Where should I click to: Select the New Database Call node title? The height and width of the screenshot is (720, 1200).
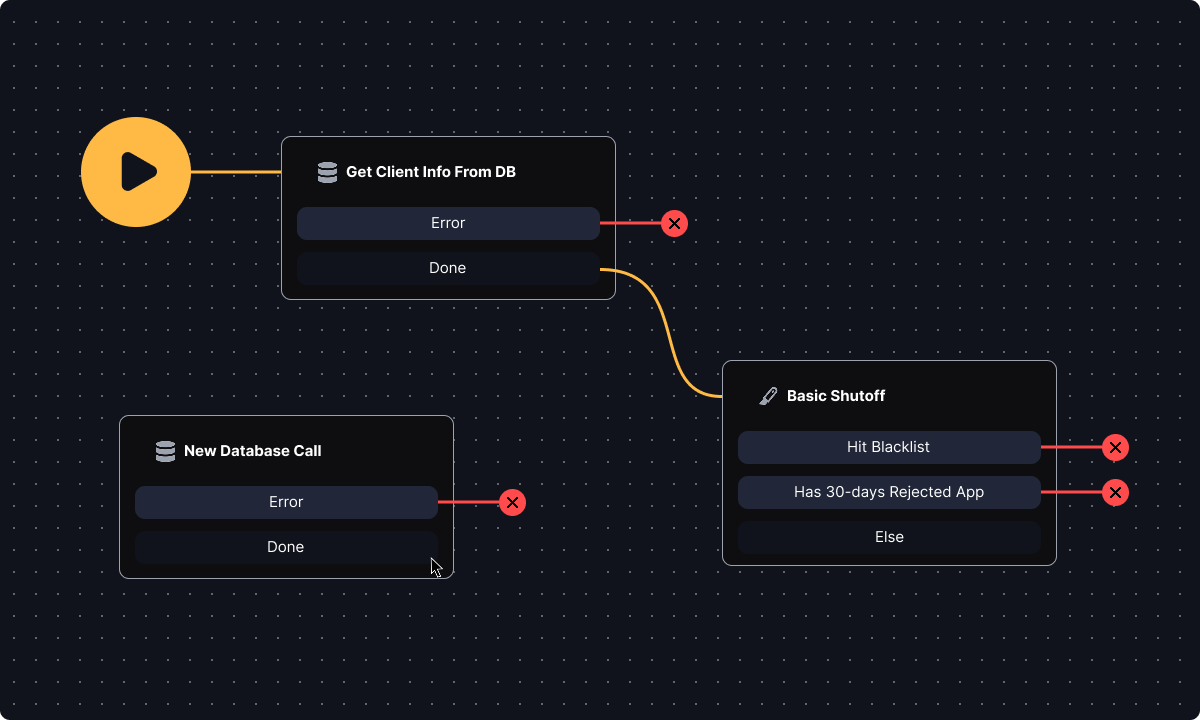pos(252,451)
